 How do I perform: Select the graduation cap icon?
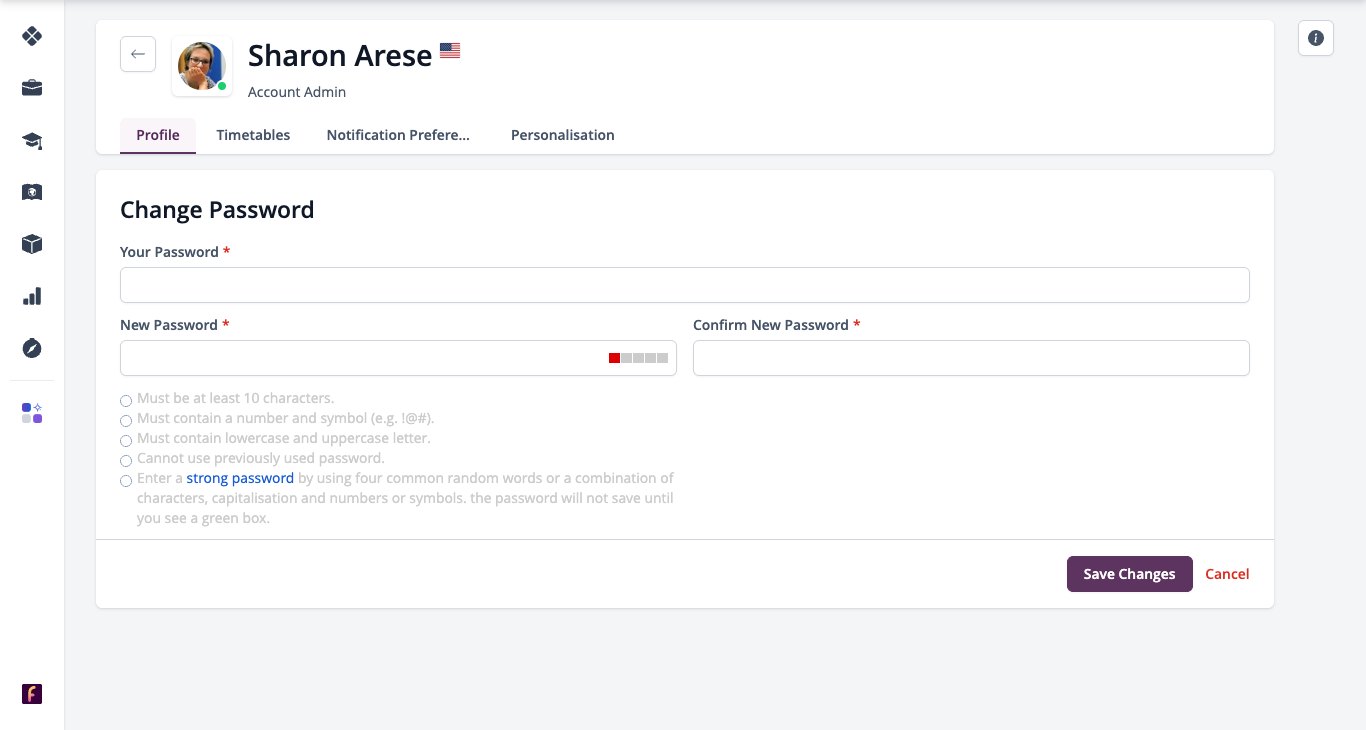32,140
